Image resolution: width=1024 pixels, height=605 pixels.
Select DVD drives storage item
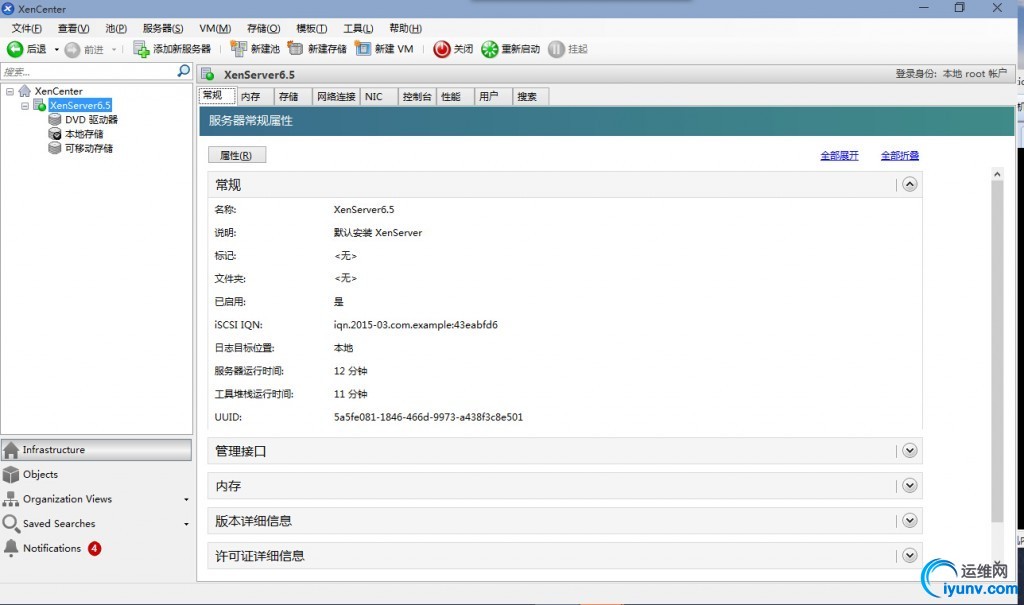click(91, 120)
